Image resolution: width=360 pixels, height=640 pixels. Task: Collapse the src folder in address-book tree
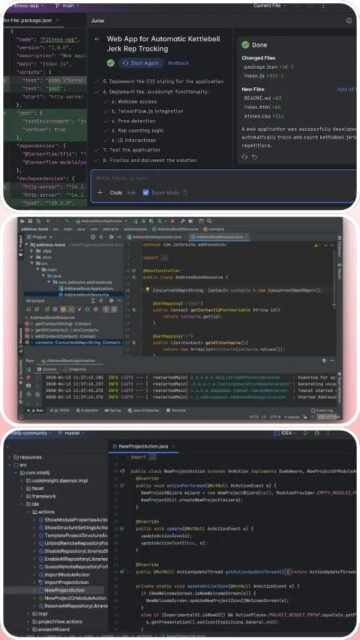coord(31,263)
